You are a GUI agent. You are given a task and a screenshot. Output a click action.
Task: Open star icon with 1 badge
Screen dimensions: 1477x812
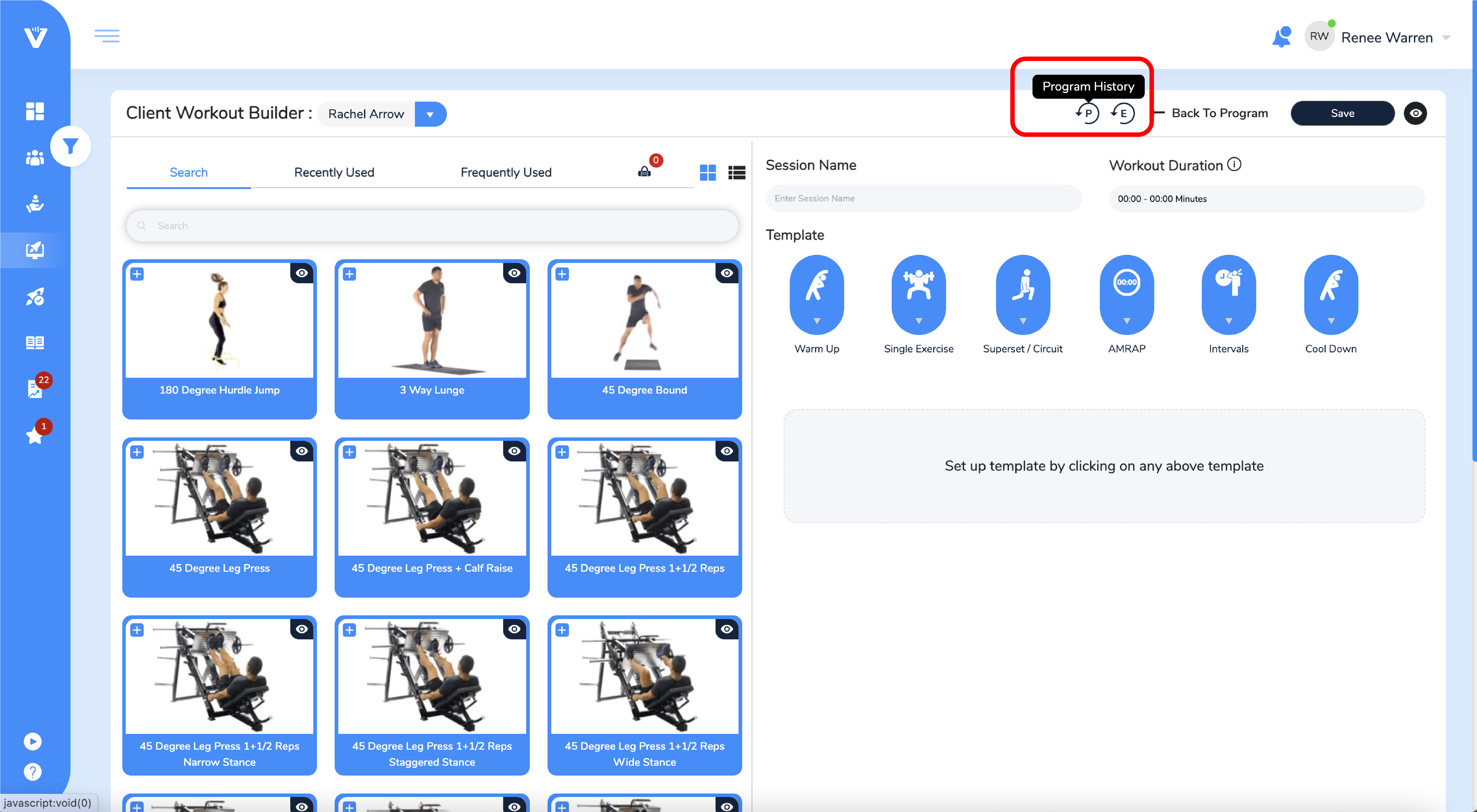pyautogui.click(x=34, y=435)
